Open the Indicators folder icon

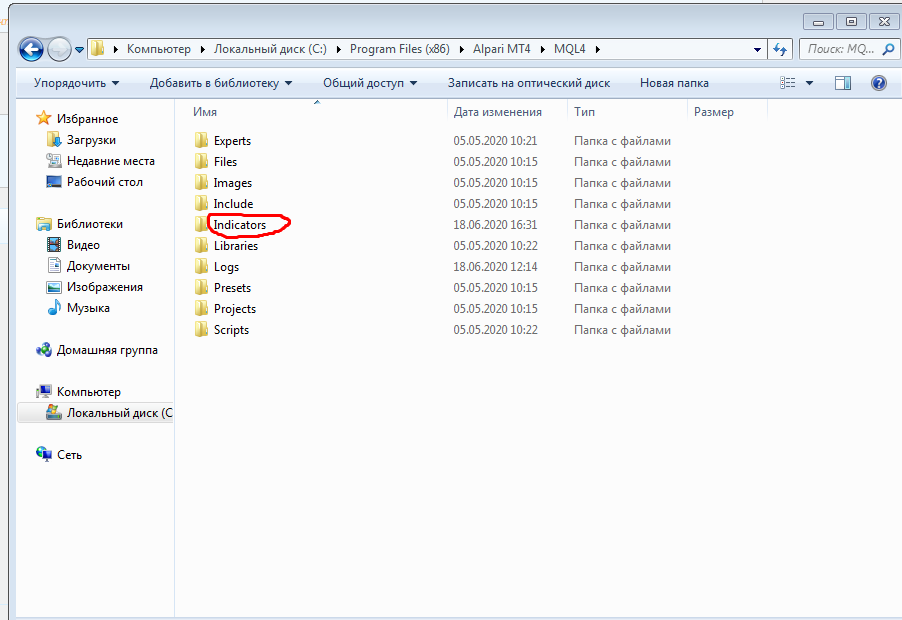point(201,224)
